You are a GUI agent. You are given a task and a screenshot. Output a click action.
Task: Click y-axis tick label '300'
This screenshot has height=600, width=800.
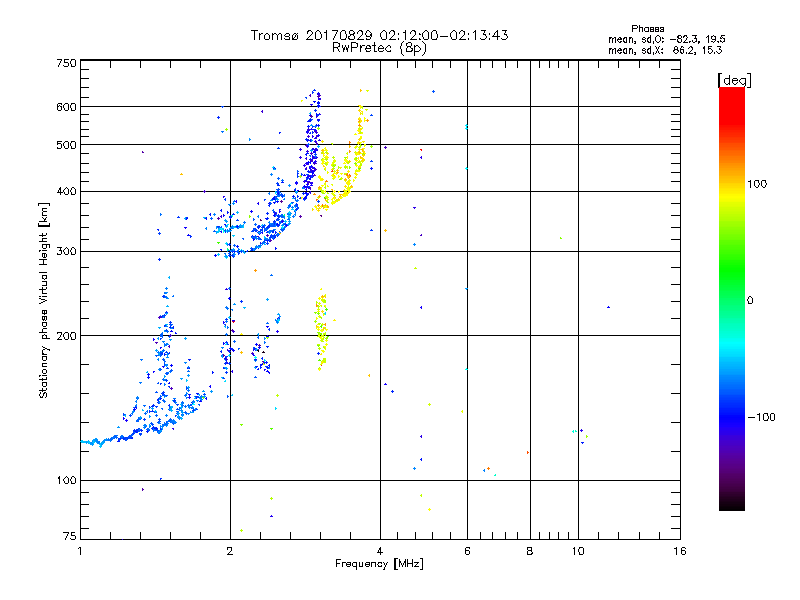pyautogui.click(x=66, y=252)
